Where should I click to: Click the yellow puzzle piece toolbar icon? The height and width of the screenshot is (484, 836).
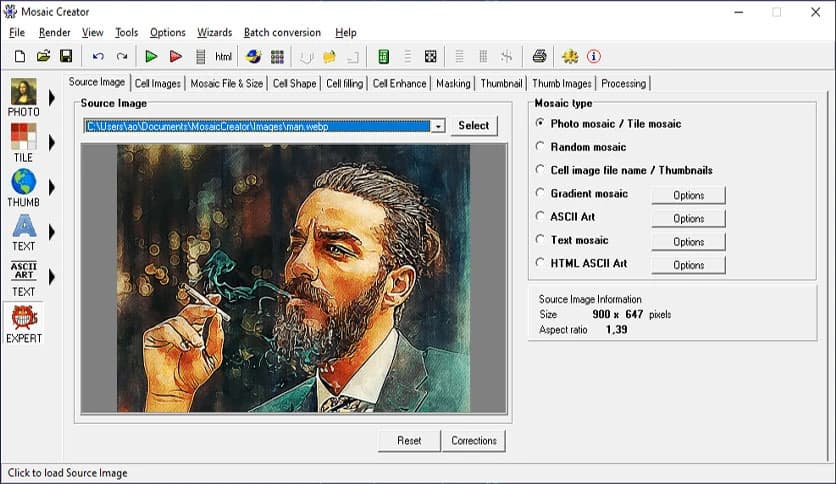pyautogui.click(x=570, y=56)
